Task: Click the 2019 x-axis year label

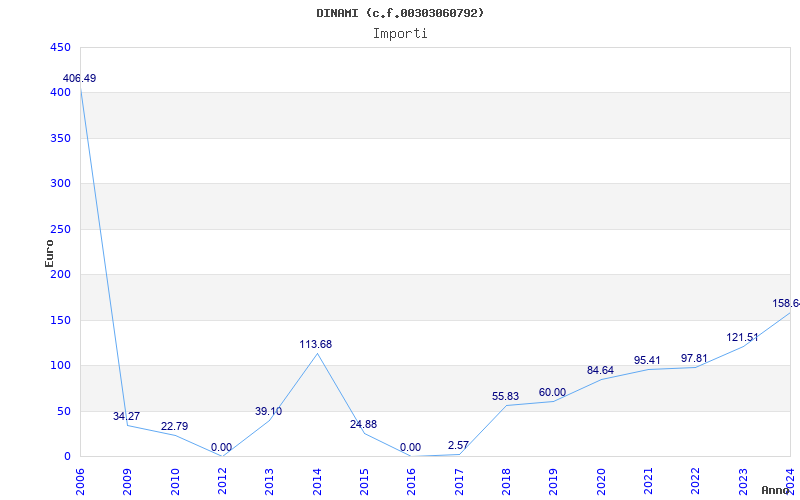Action: click(554, 482)
